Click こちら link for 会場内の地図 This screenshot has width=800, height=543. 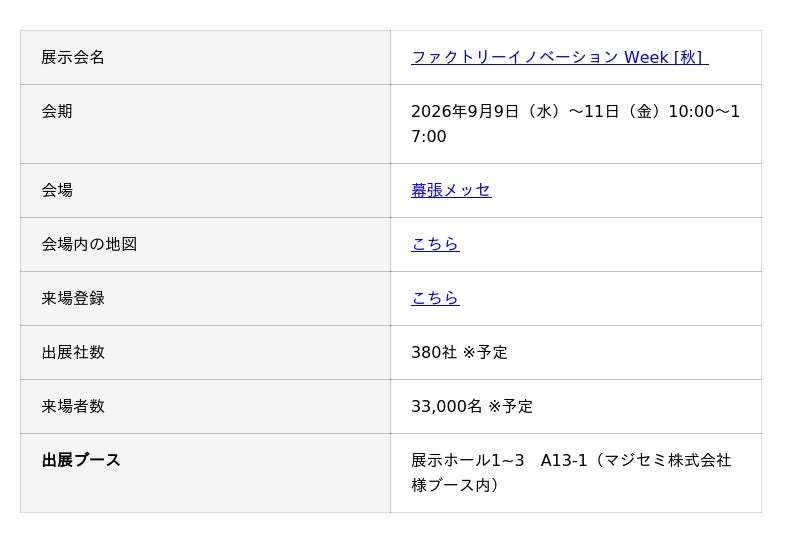435,244
